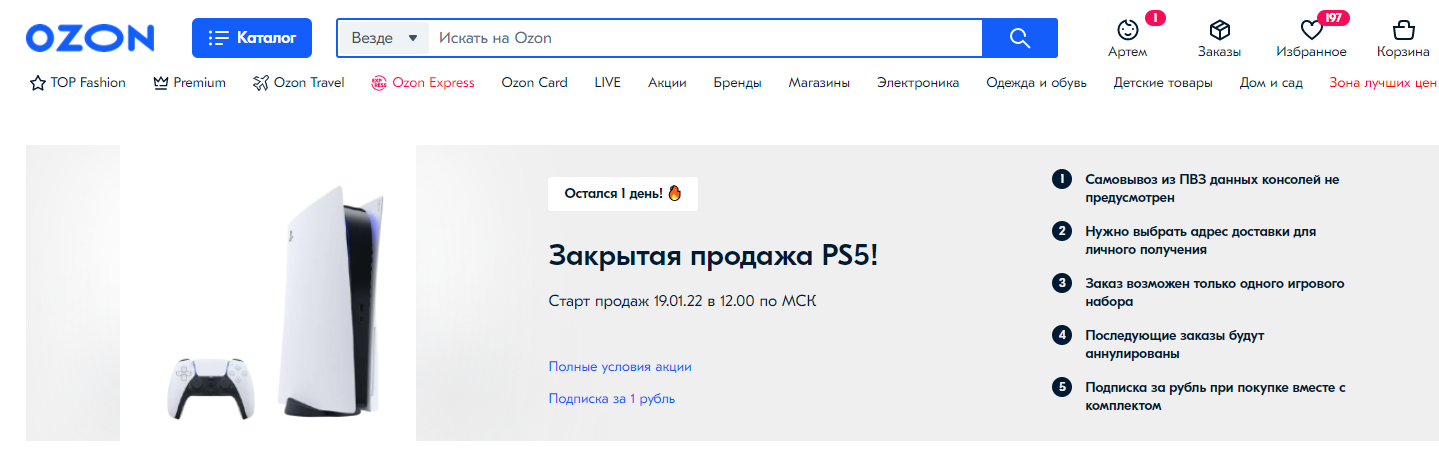Click the list icon in Каталог button
The height and width of the screenshot is (473, 1439).
pos(218,38)
